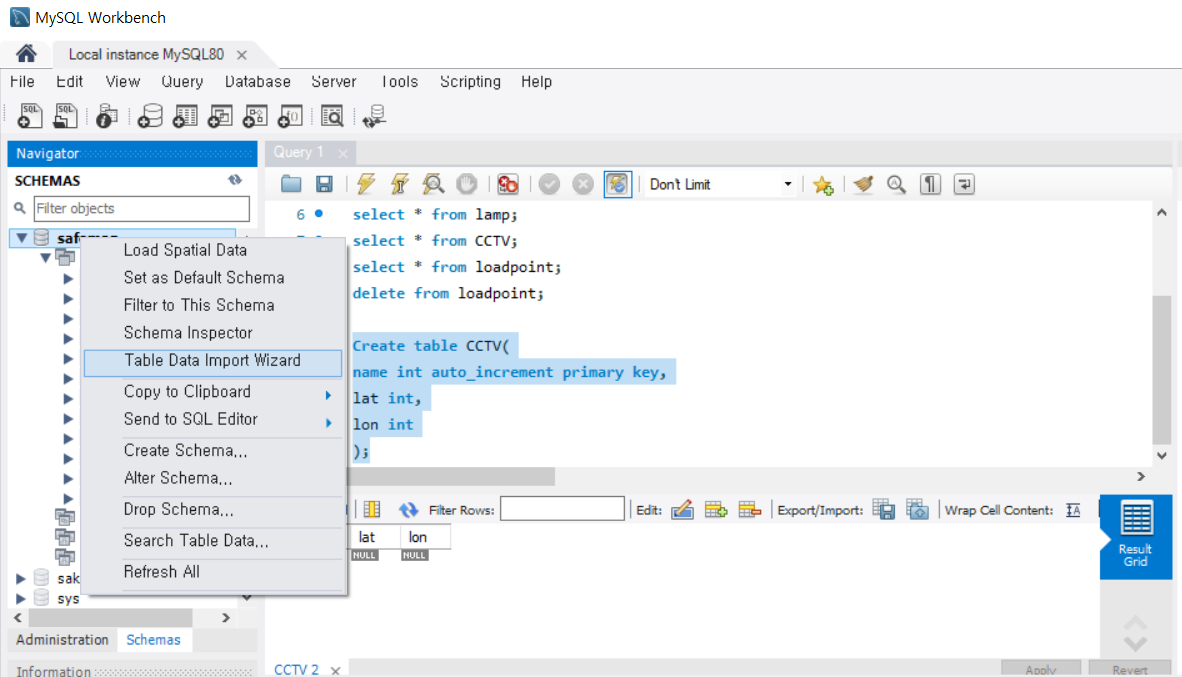
Task: Switch to the Administration tab
Action: click(63, 640)
